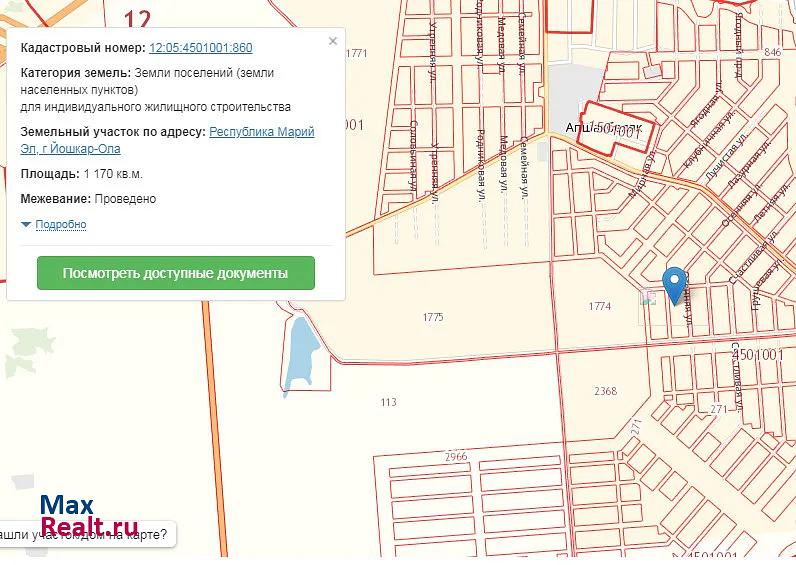796x565 pixels.
Task: Select the blue pond on the map
Action: pyautogui.click(x=299, y=355)
